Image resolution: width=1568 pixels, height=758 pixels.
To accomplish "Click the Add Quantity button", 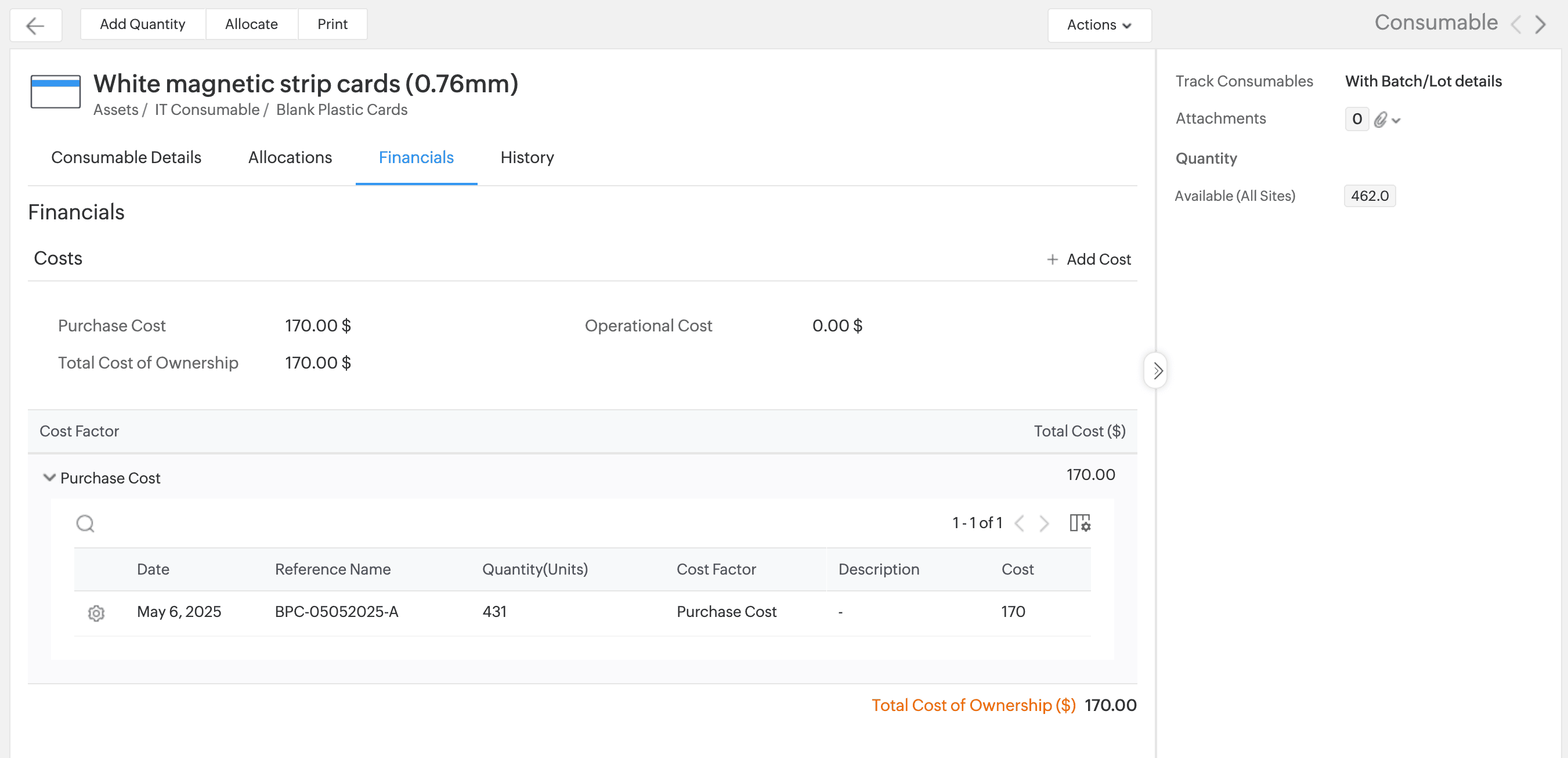I will [142, 24].
